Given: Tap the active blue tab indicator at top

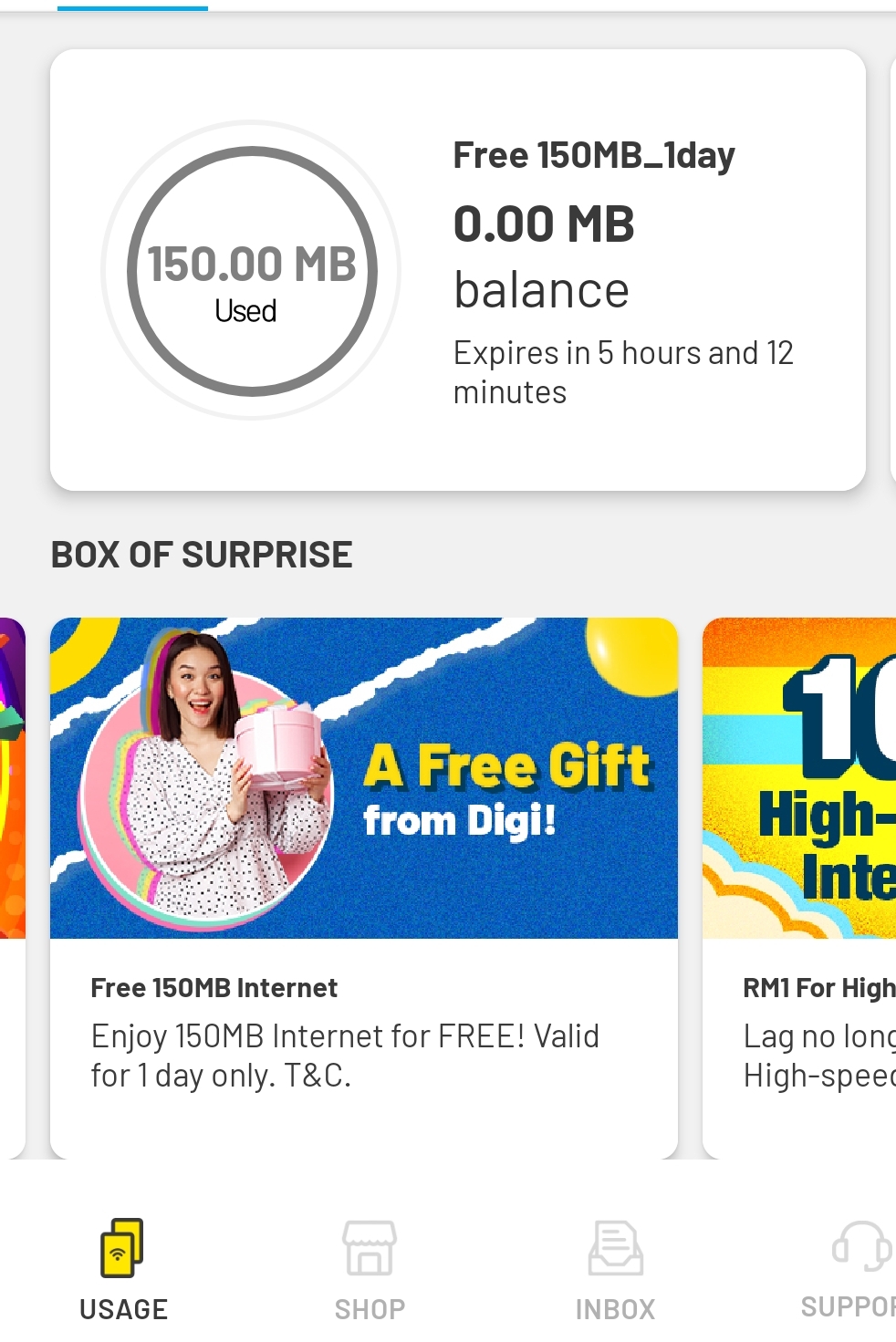Looking at the screenshot, I should (x=132, y=7).
